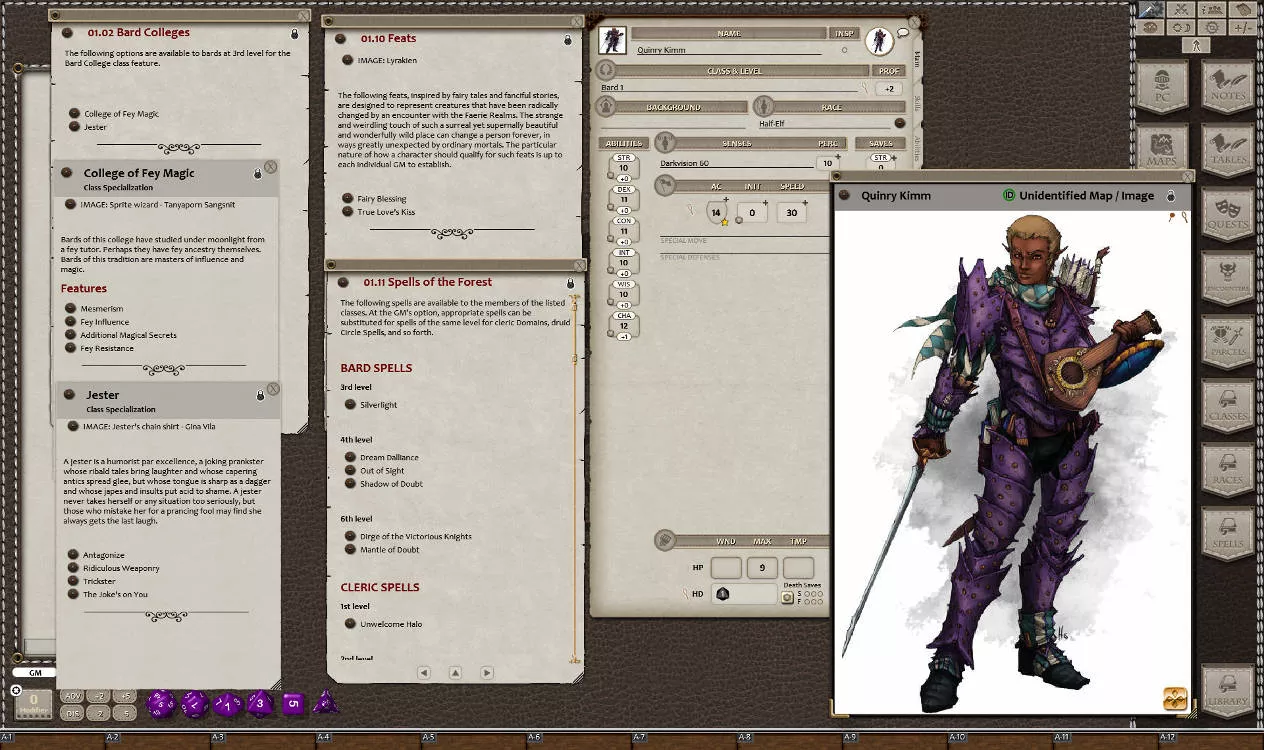This screenshot has height=750, width=1264.
Task: Mark the first death save success circle
Action: point(806,592)
